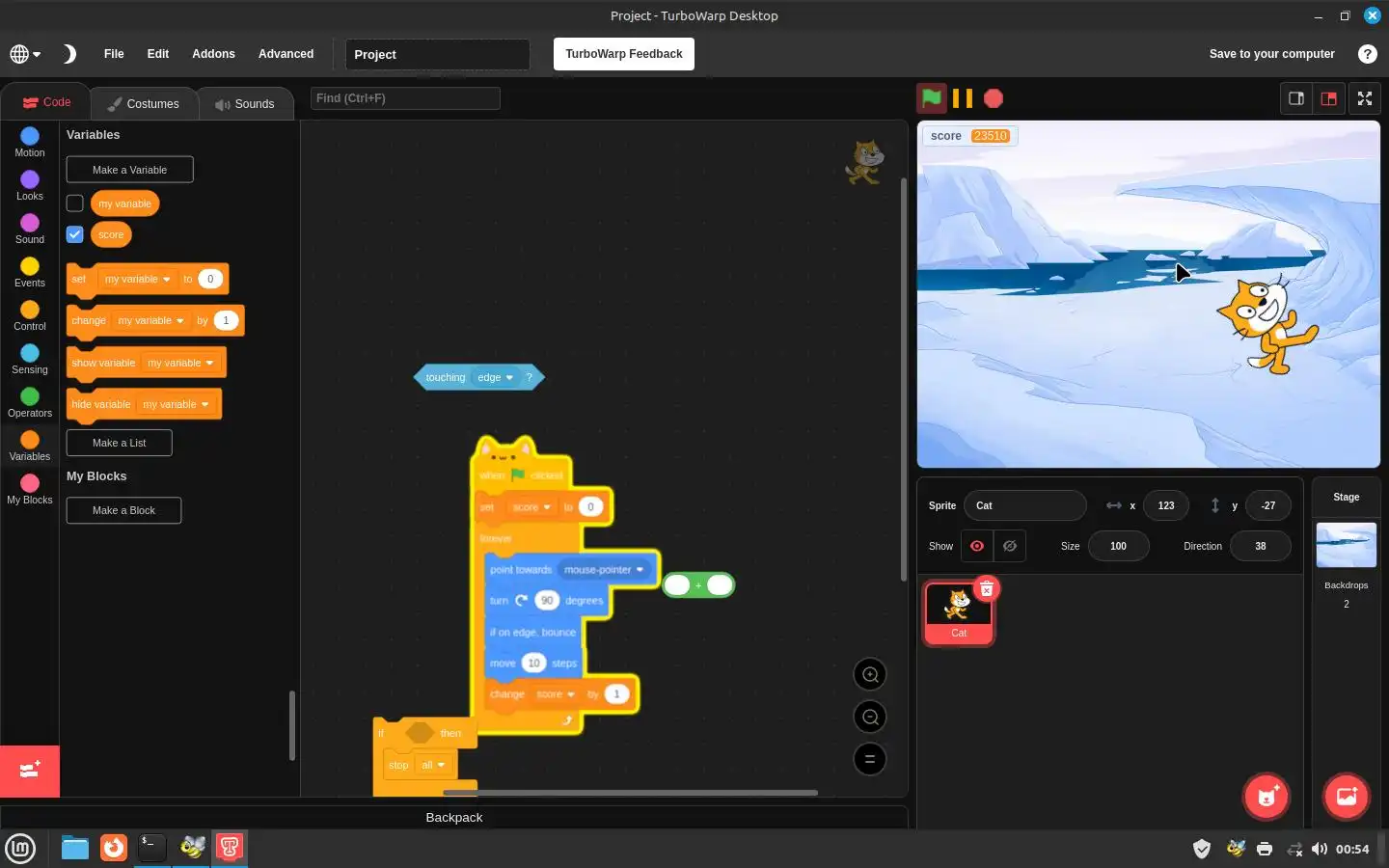Select the Looks block category
The height and width of the screenshot is (868, 1389).
point(30,186)
